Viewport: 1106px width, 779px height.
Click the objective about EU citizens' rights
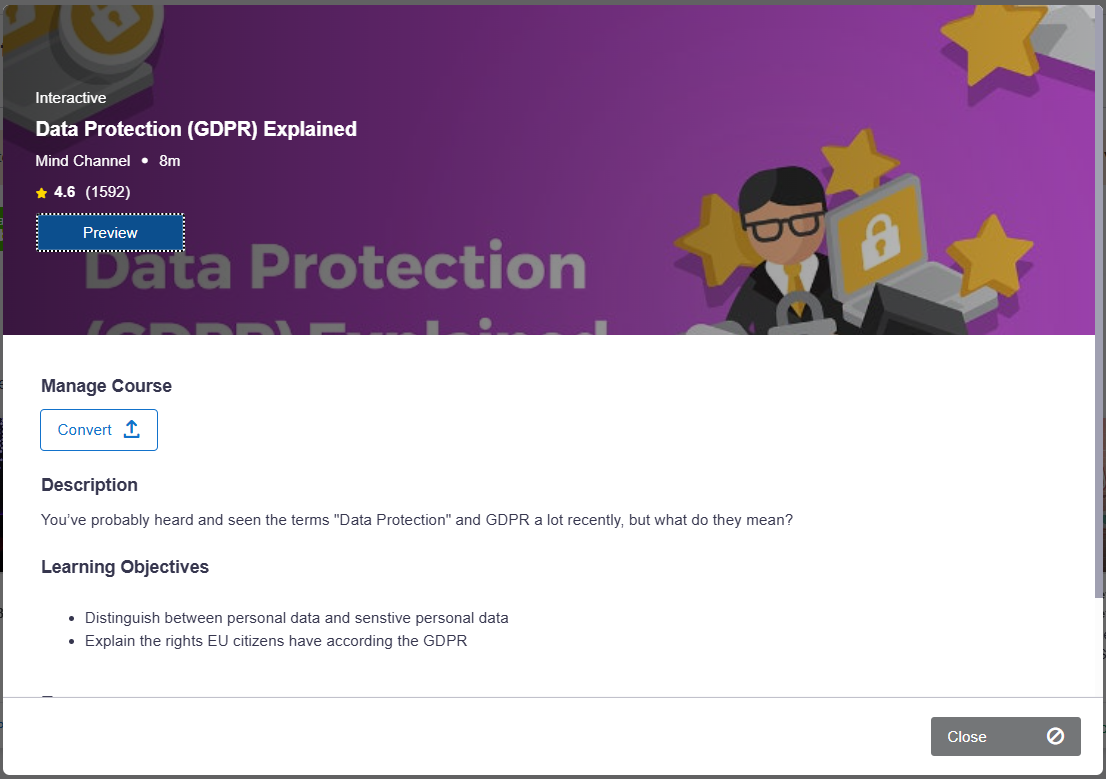point(276,641)
